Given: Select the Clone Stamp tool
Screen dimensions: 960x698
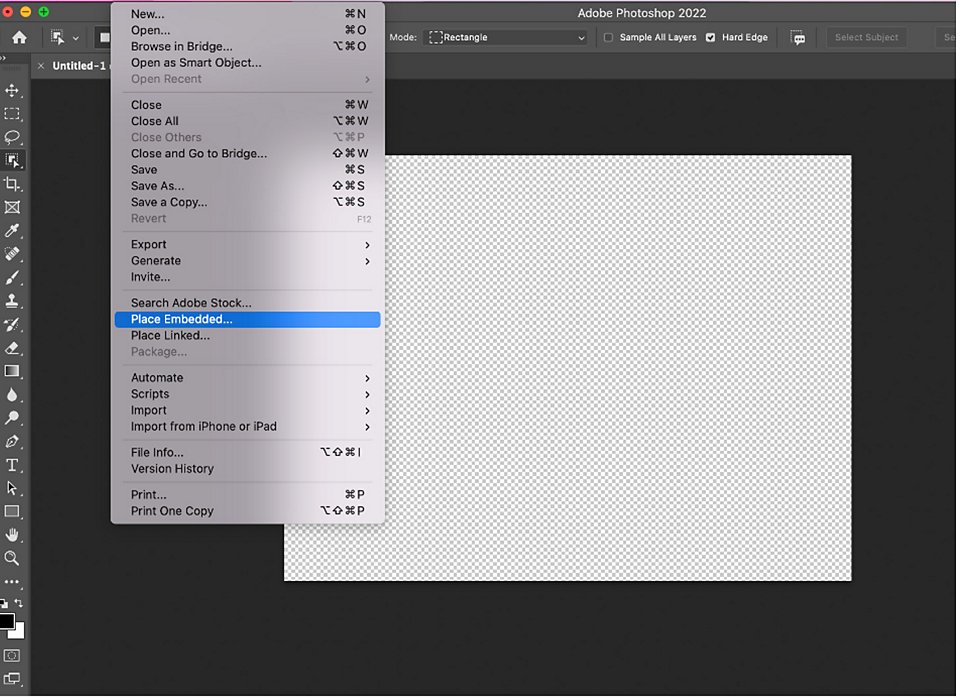Looking at the screenshot, I should 12,301.
